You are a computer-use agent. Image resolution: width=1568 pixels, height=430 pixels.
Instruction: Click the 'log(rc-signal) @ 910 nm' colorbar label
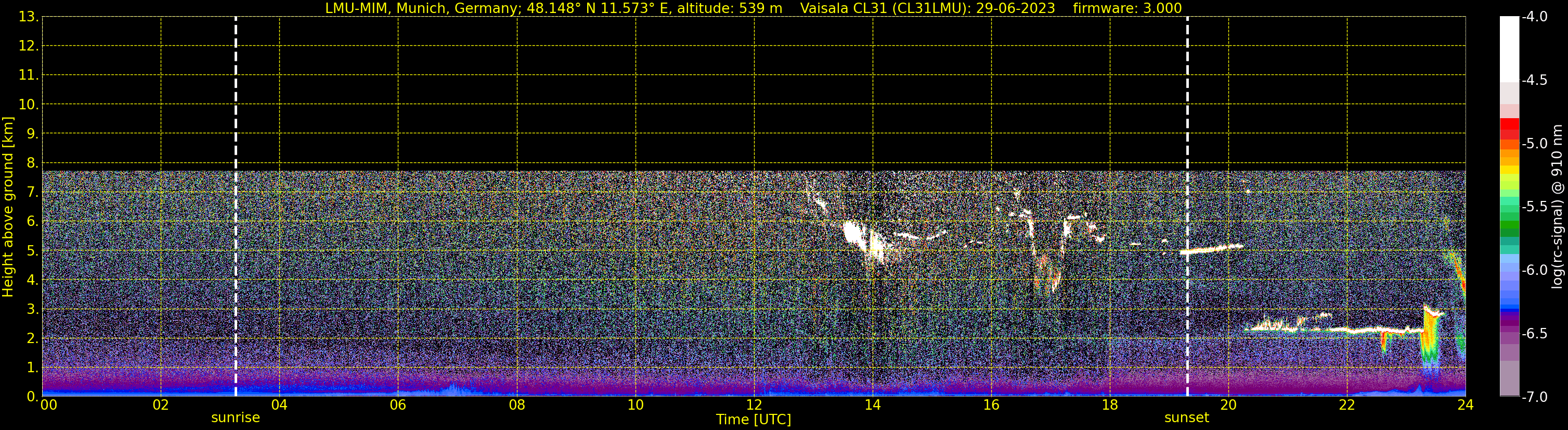tap(1558, 207)
